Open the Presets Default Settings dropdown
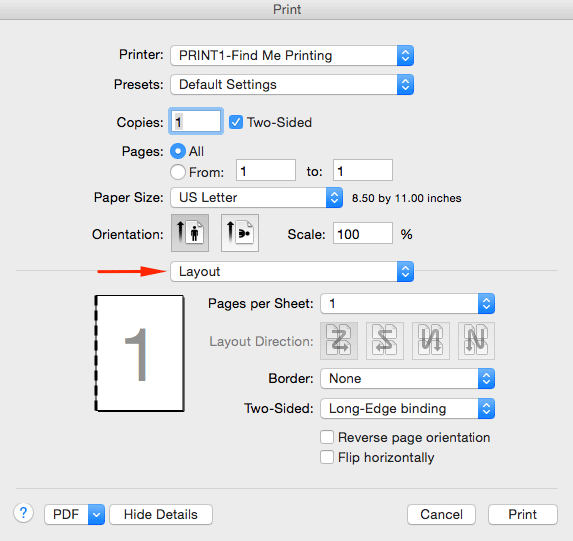This screenshot has width=573, height=541. pos(292,84)
